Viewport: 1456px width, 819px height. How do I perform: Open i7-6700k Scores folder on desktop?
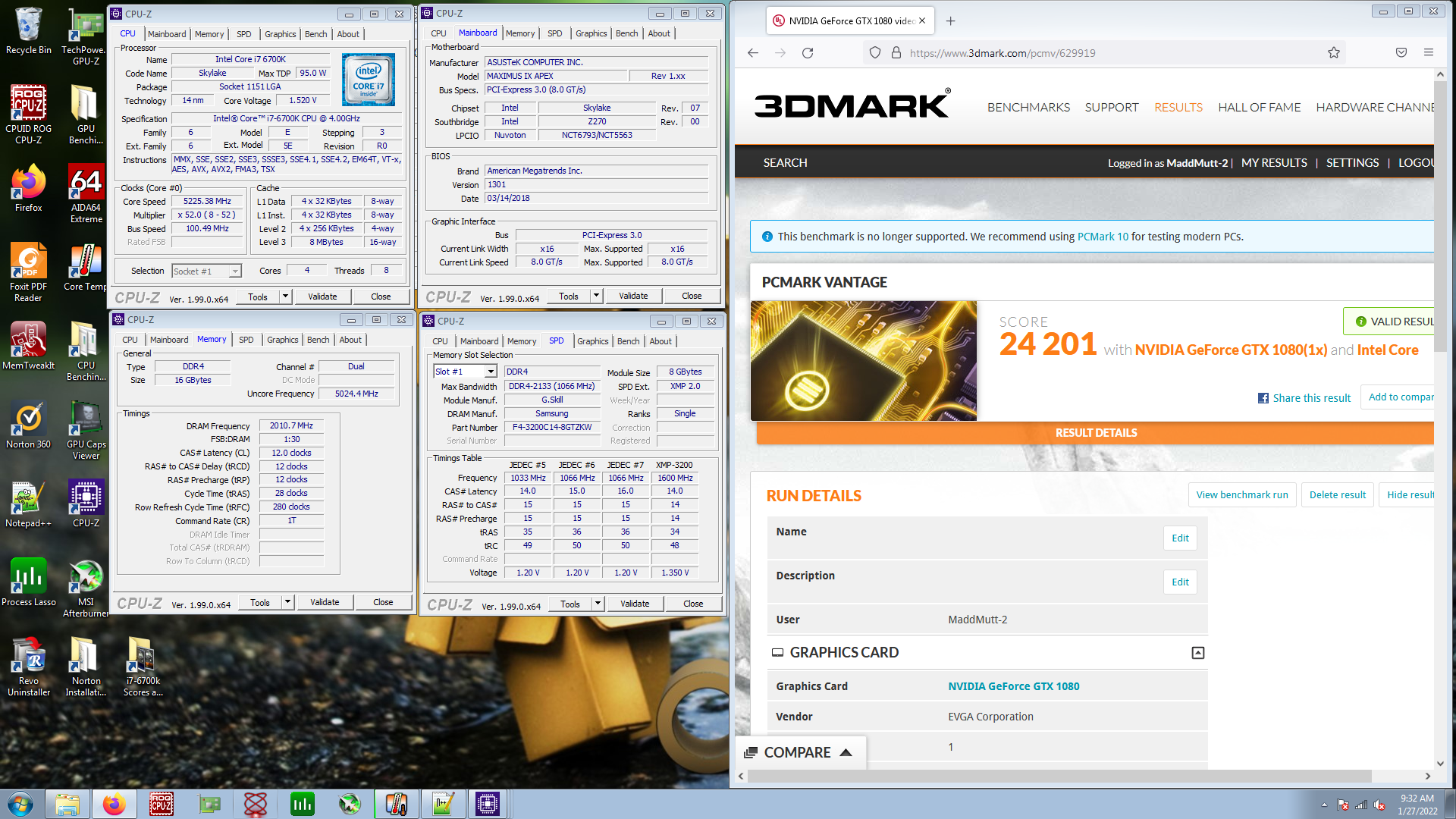tap(143, 666)
